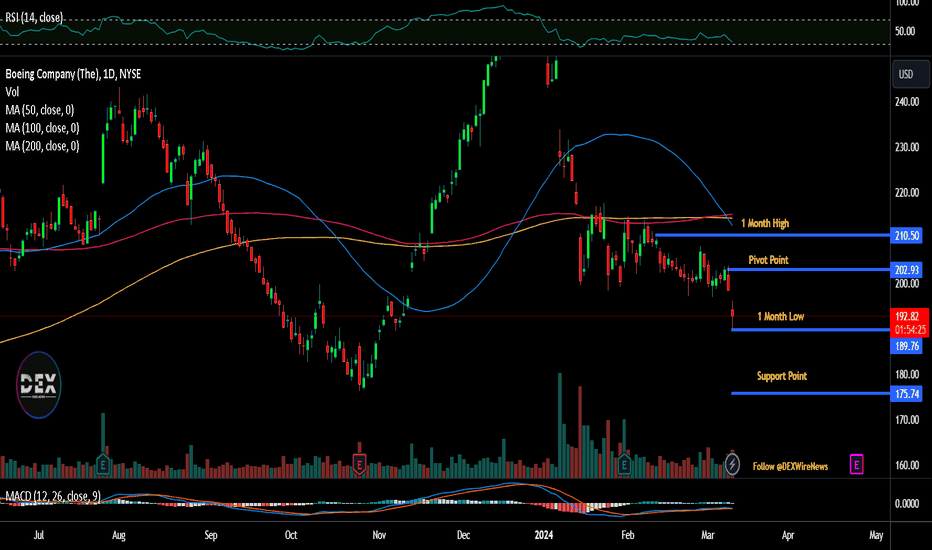Click the Follow @DEXWireNews text
Viewport: 932px width, 550px height.
coord(790,466)
